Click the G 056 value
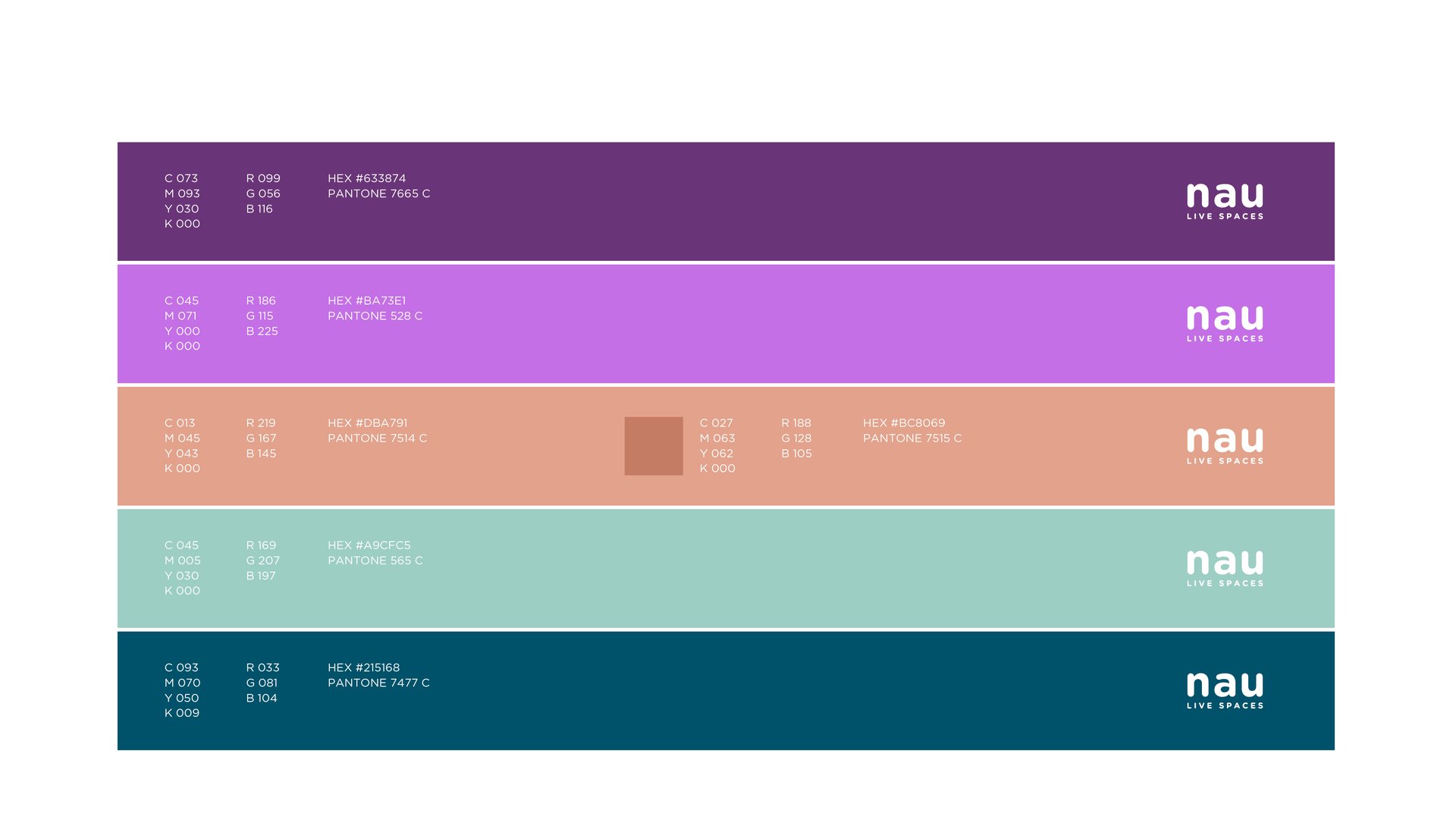Screen dimensions: 1456x817 click(263, 193)
